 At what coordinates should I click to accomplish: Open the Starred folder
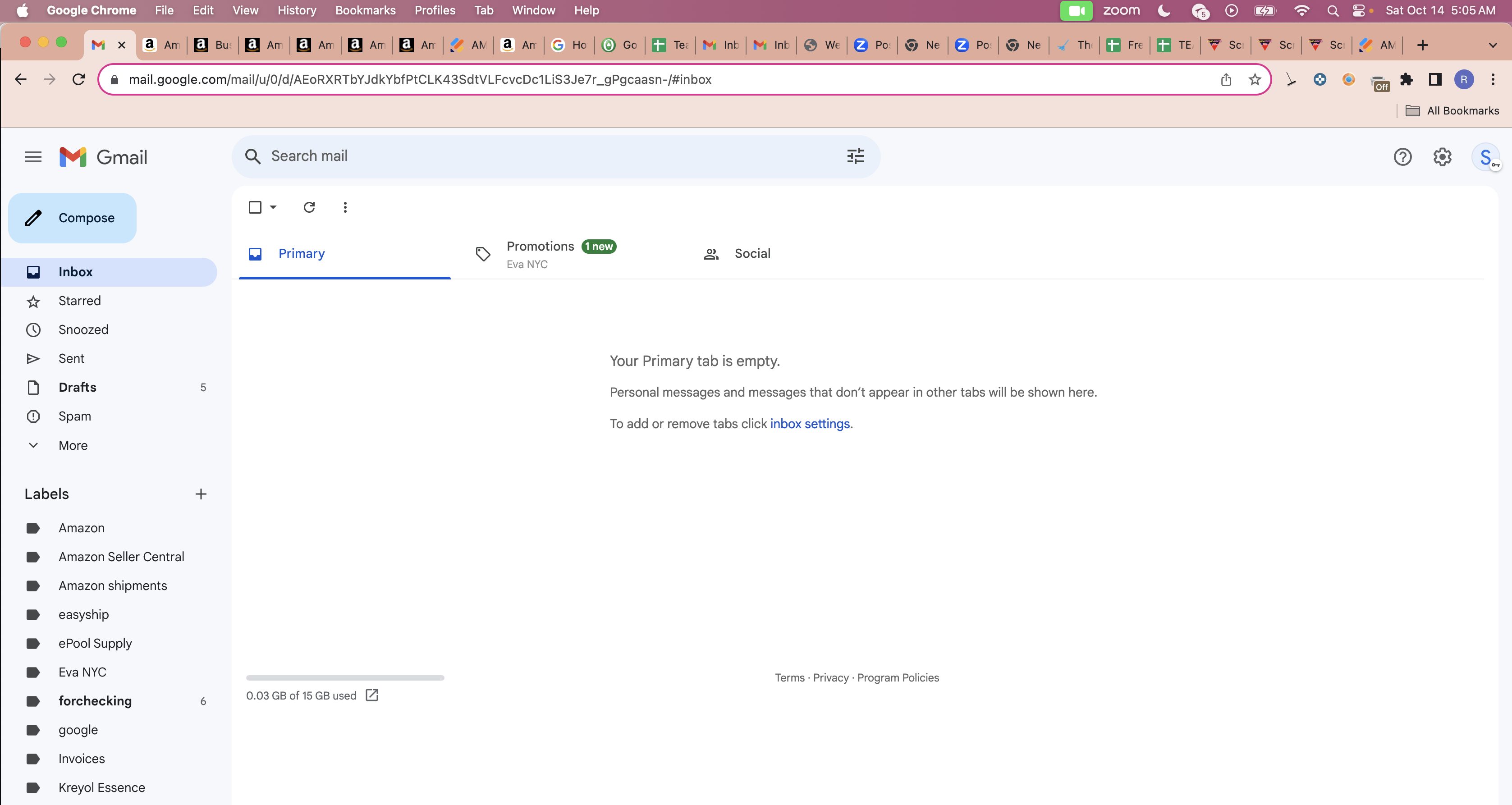[x=109, y=300]
